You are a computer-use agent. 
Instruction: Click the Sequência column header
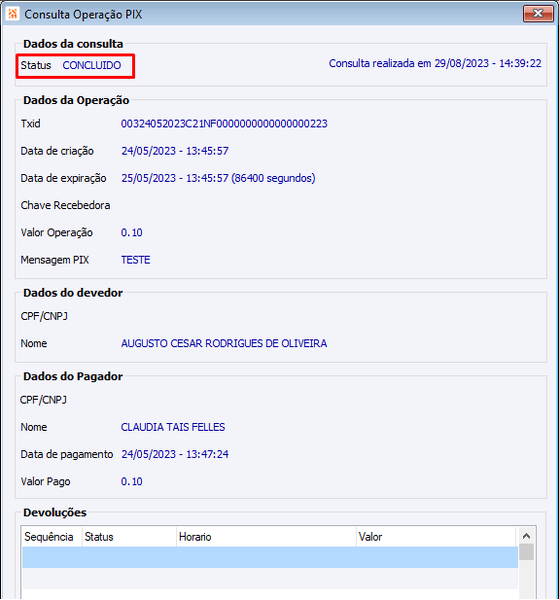point(52,537)
